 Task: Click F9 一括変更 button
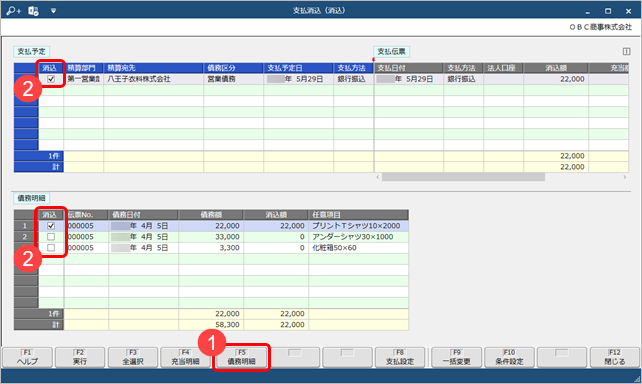(x=457, y=357)
